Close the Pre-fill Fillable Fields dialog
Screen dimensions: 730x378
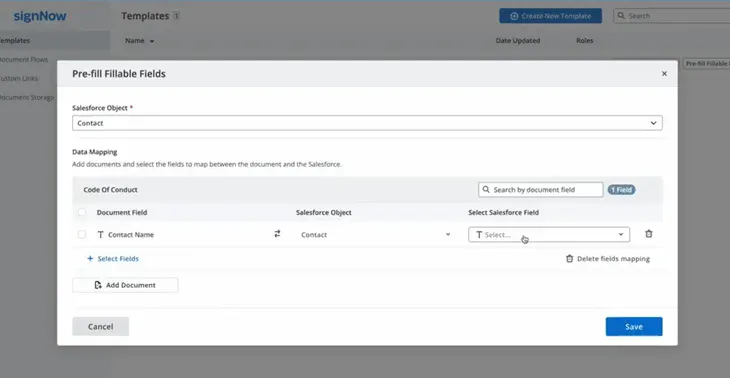[664, 74]
